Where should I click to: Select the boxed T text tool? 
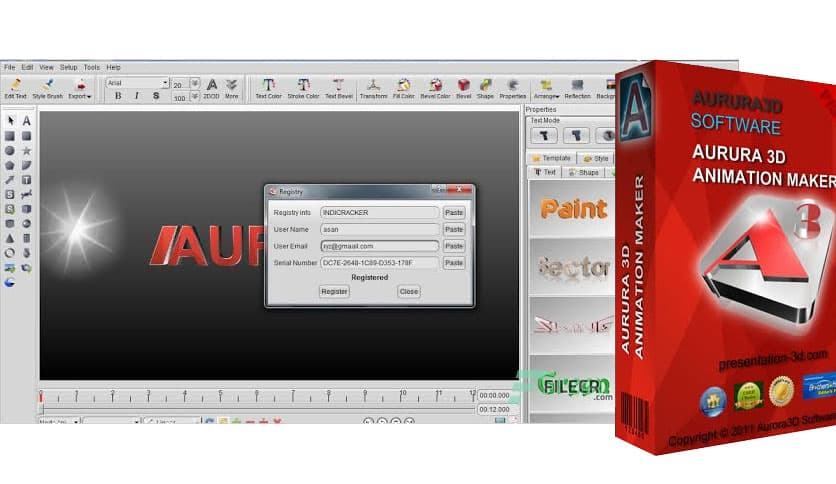(x=26, y=180)
